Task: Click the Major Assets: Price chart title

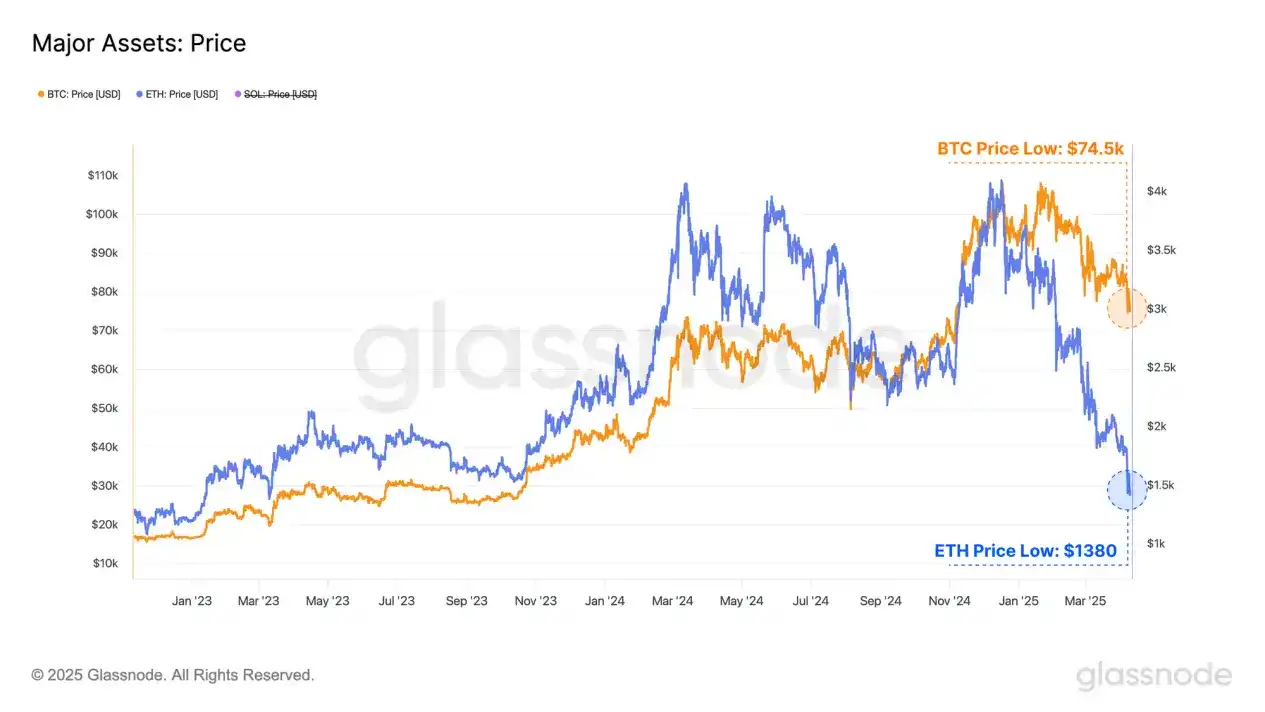Action: click(139, 43)
